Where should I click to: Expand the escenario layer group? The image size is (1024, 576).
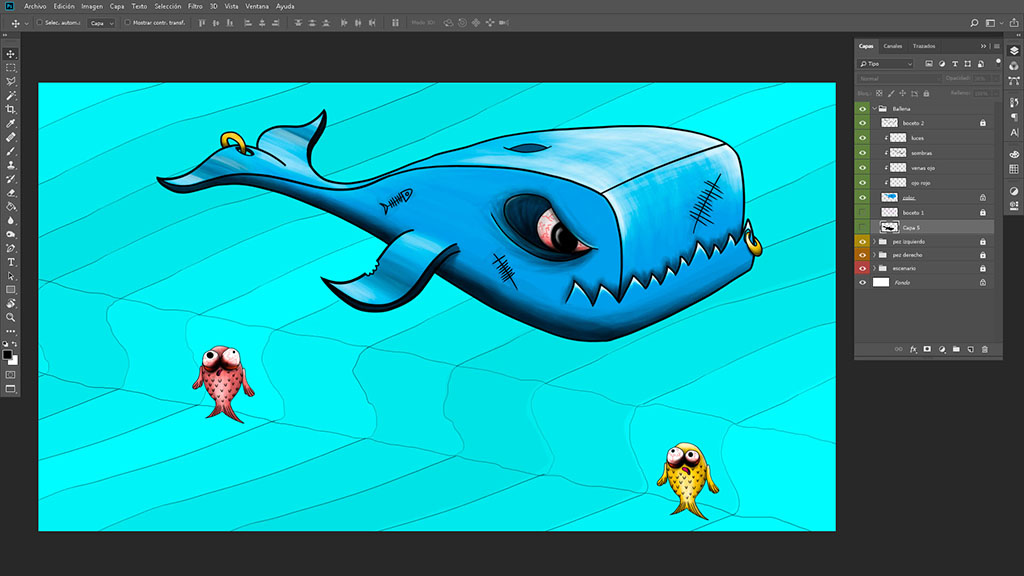pyautogui.click(x=873, y=268)
